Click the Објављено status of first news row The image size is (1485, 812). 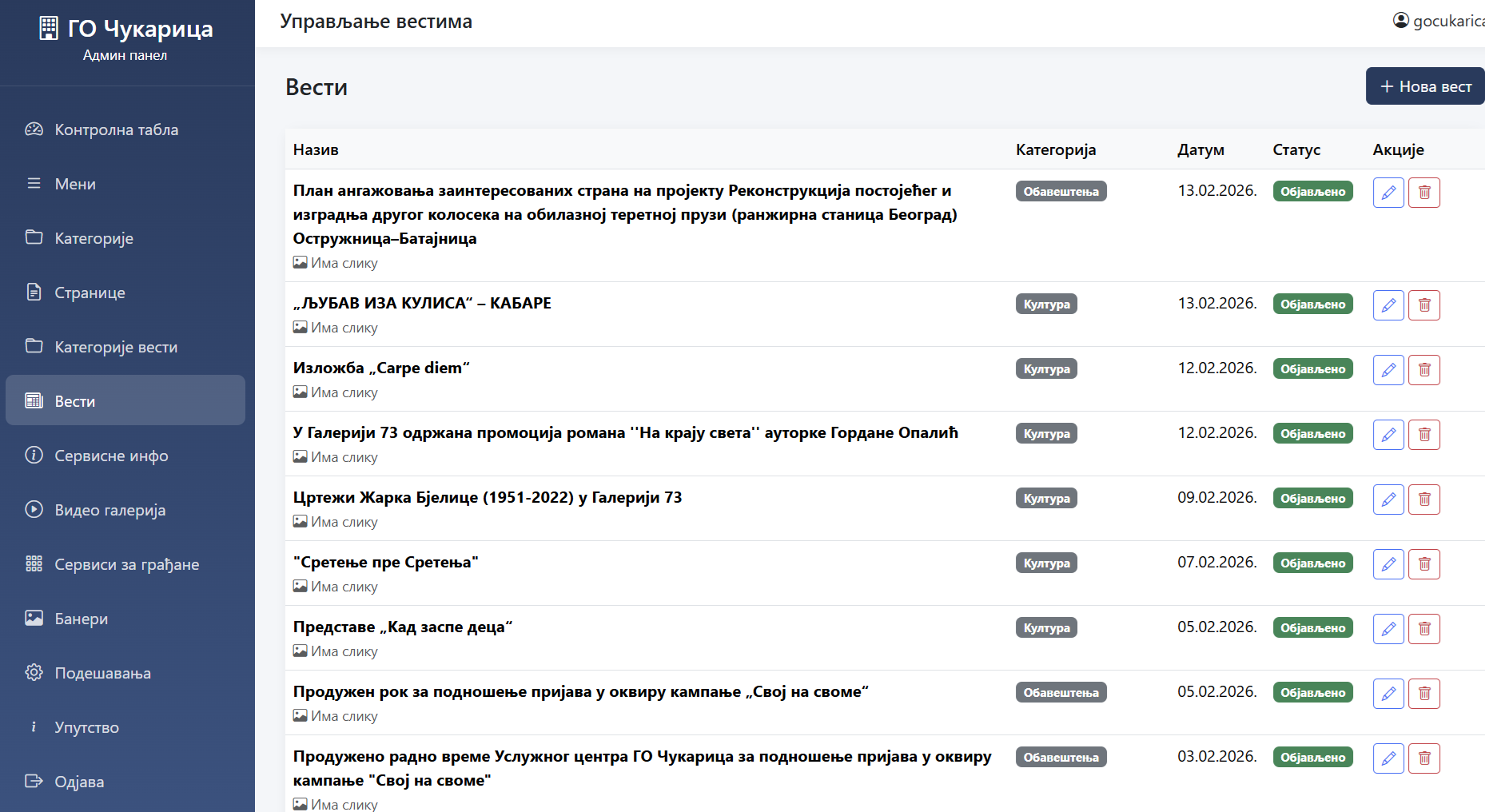[x=1312, y=192]
